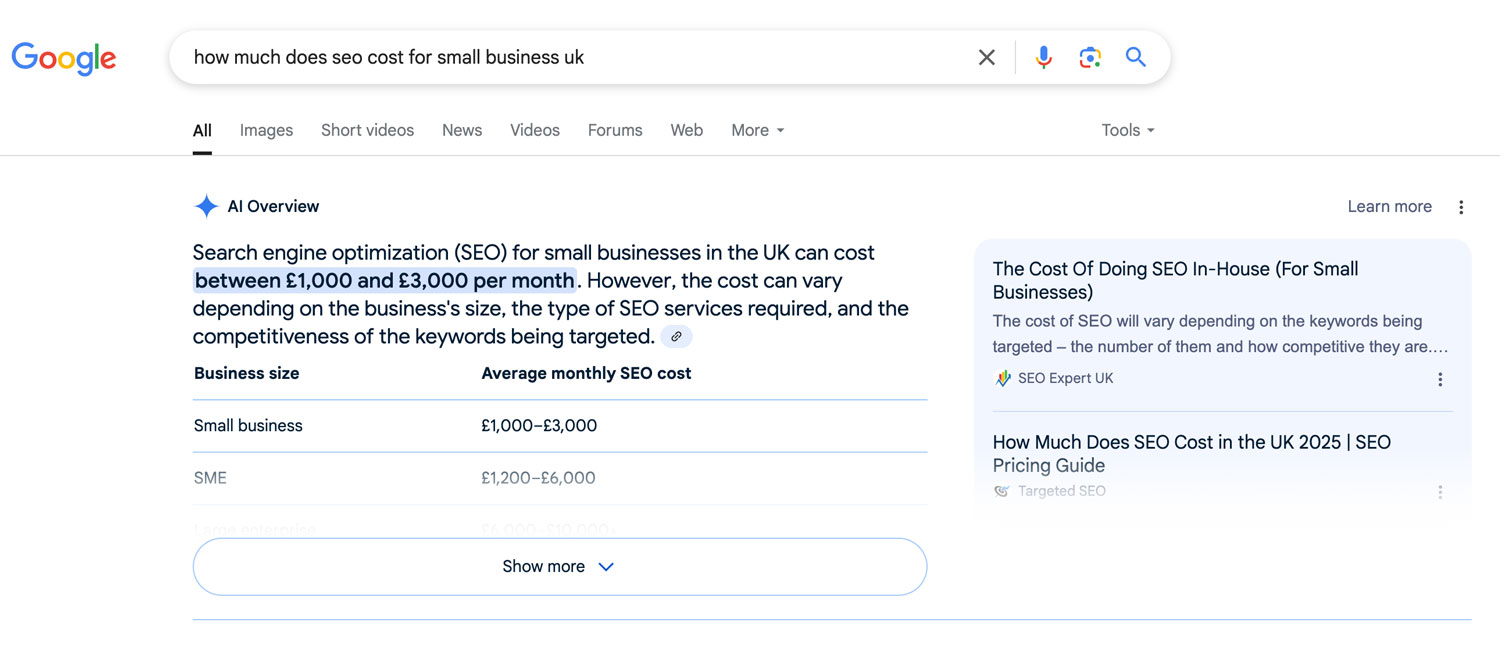This screenshot has height=656, width=1500.
Task: Click the '£1,000–£3,000' table cell
Action: coord(539,425)
